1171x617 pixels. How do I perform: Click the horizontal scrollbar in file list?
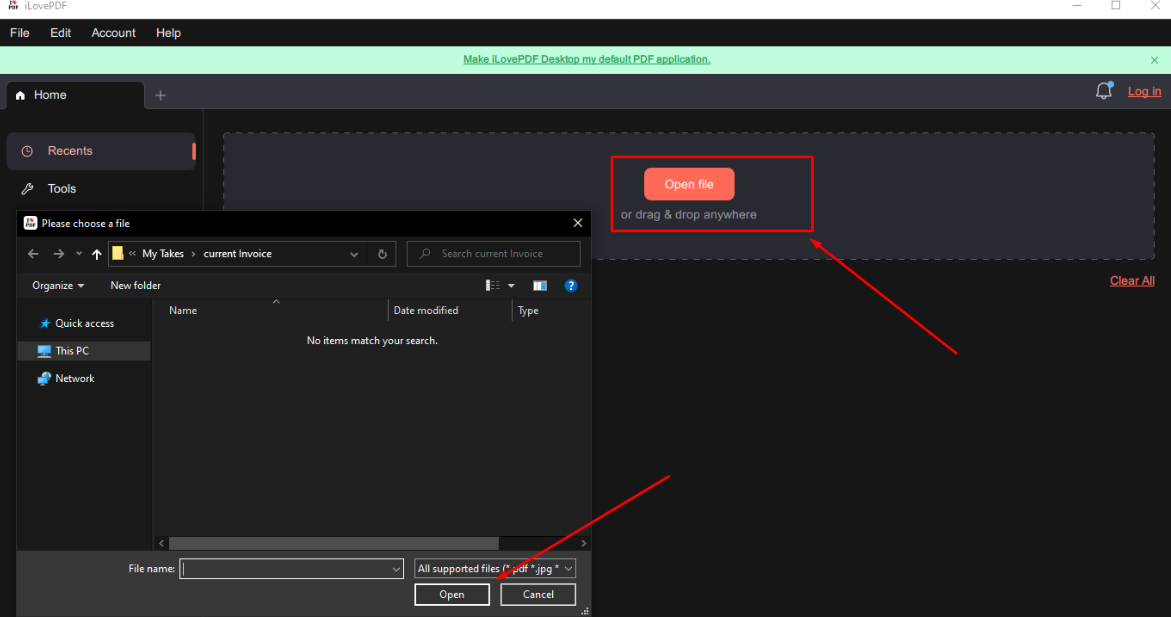click(333, 544)
